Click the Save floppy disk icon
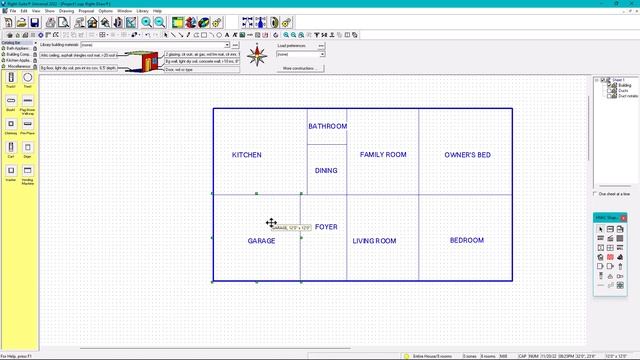Viewport: 640px width, 360px height. (x=35, y=22)
